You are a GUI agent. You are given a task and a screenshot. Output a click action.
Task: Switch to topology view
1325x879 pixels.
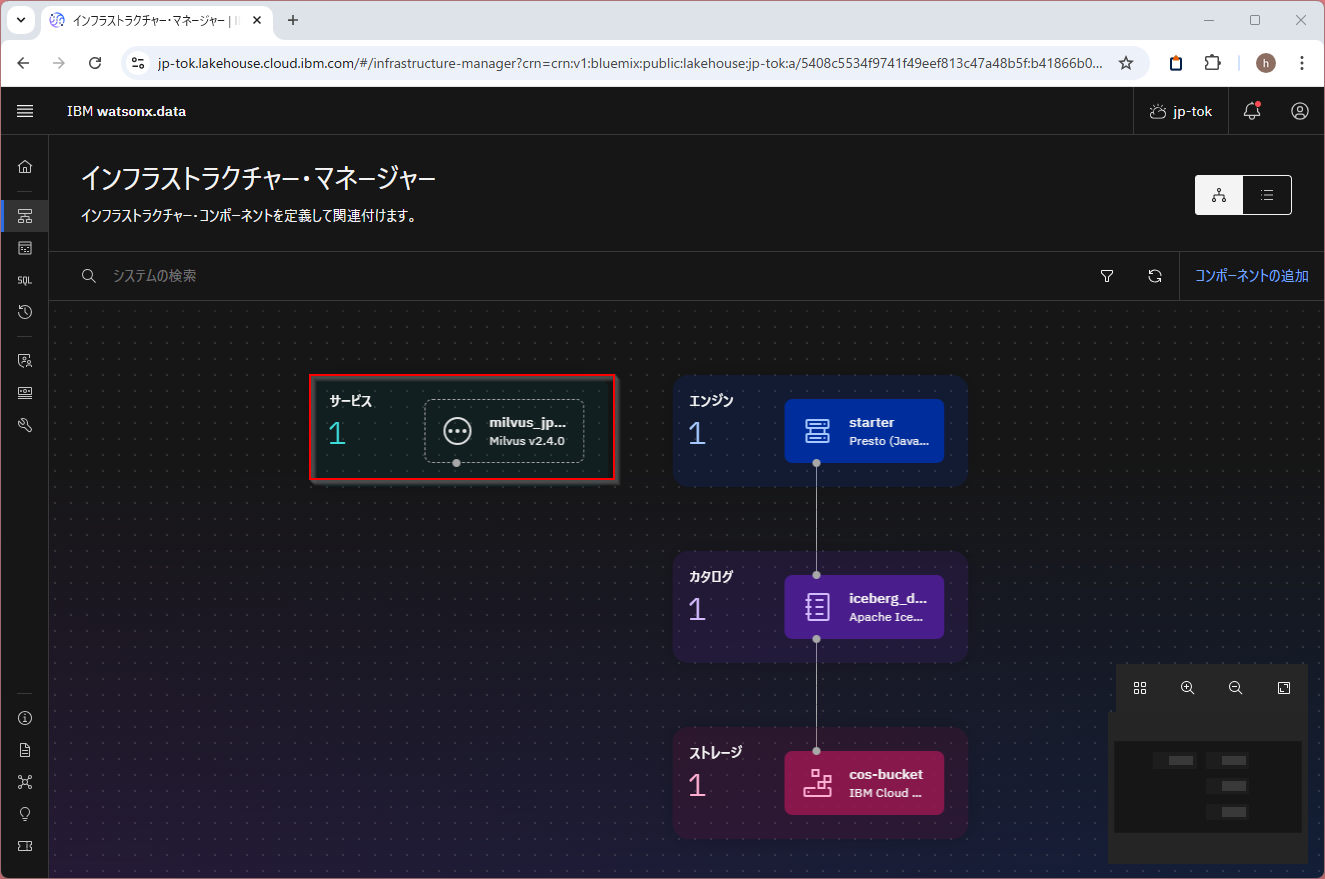point(1219,195)
